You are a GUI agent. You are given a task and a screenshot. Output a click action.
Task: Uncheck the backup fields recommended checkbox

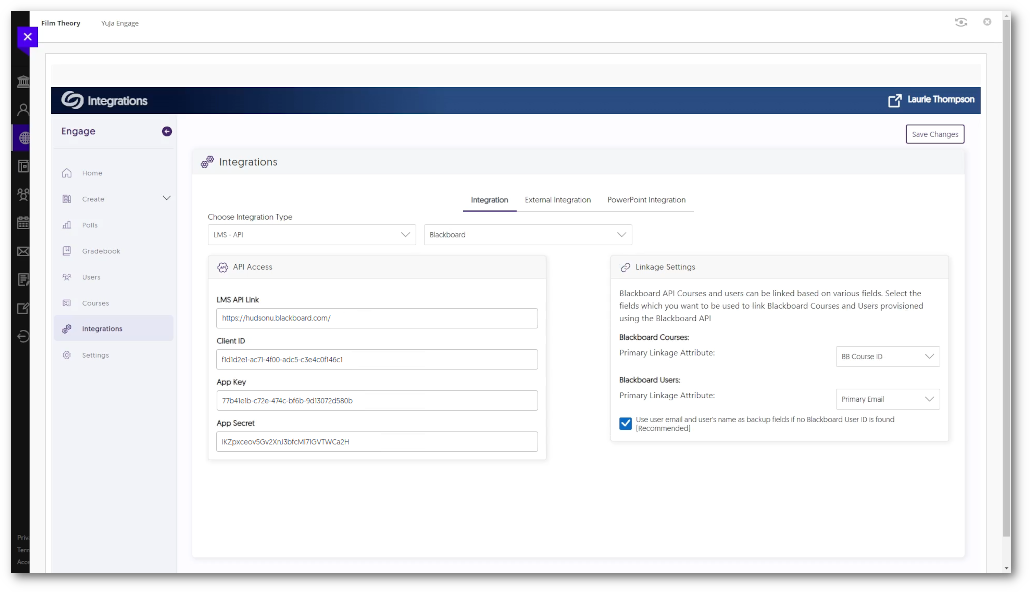(x=625, y=423)
